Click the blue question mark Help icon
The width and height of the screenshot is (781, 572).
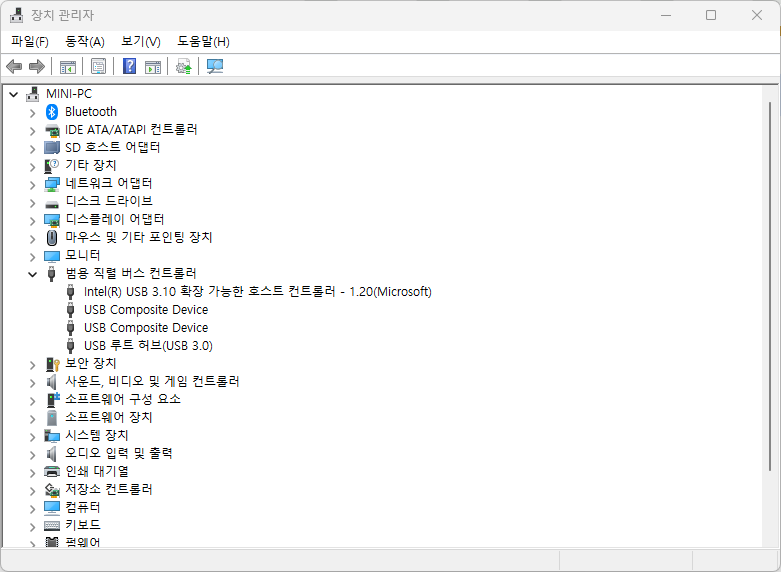130,66
